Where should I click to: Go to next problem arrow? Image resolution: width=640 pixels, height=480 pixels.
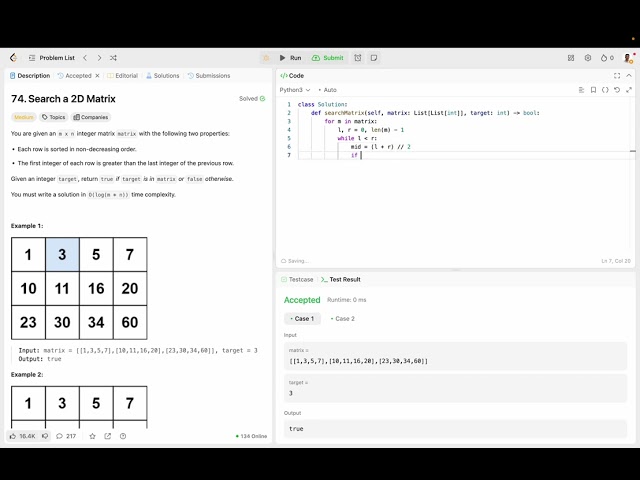point(99,58)
